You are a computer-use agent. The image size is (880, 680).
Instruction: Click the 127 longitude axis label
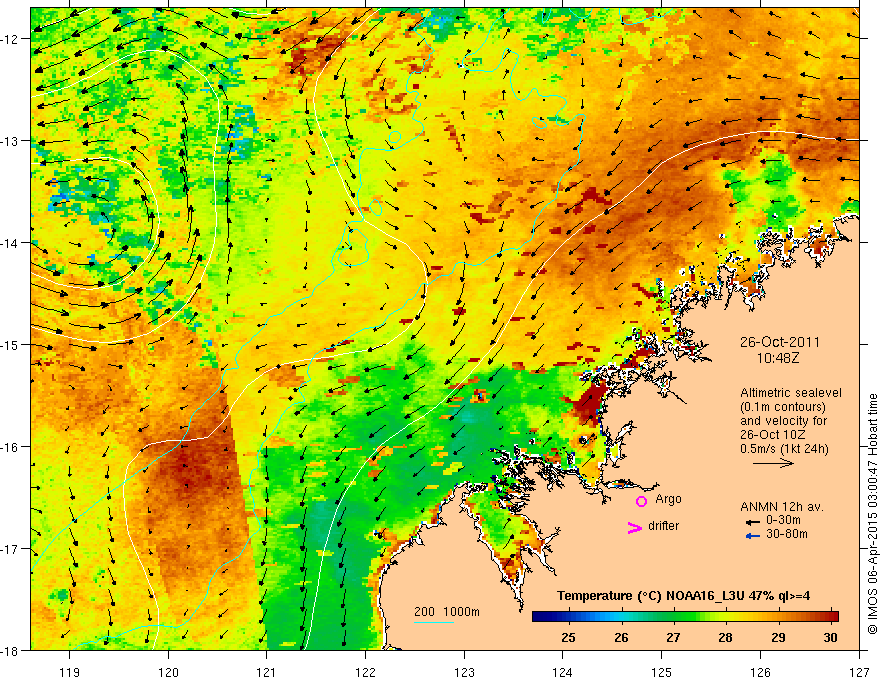[x=859, y=672]
